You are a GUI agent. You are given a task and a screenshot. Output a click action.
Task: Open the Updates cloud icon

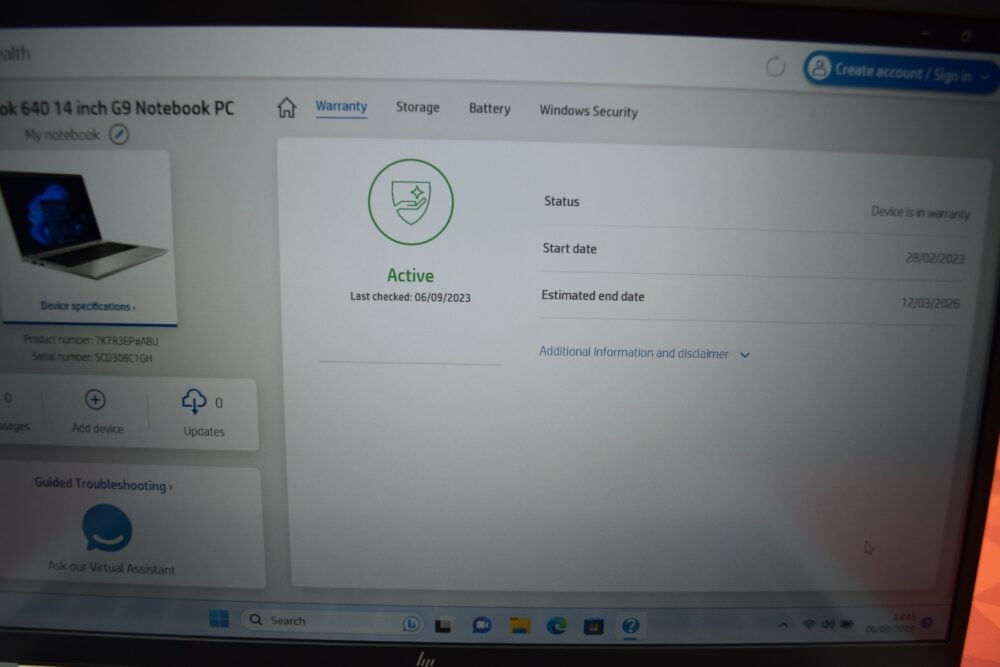coord(194,401)
